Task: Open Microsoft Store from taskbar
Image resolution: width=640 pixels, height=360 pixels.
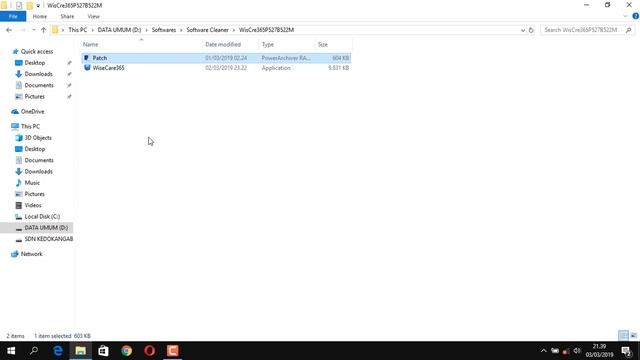Action: [x=103, y=351]
